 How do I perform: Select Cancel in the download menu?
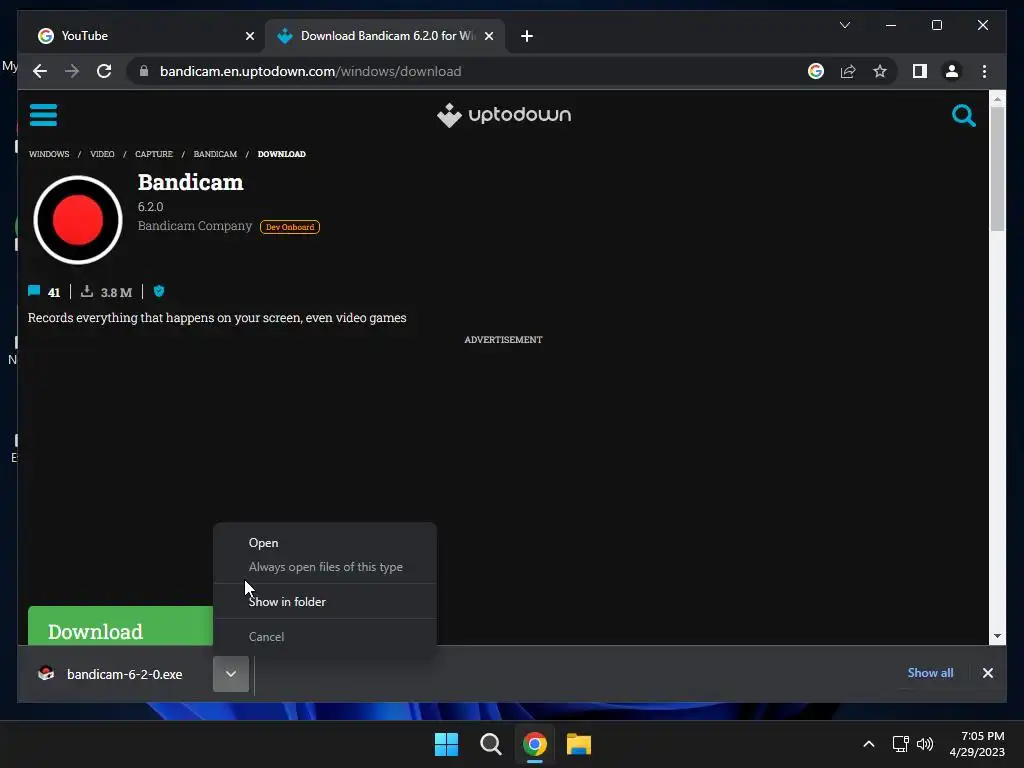point(325,637)
